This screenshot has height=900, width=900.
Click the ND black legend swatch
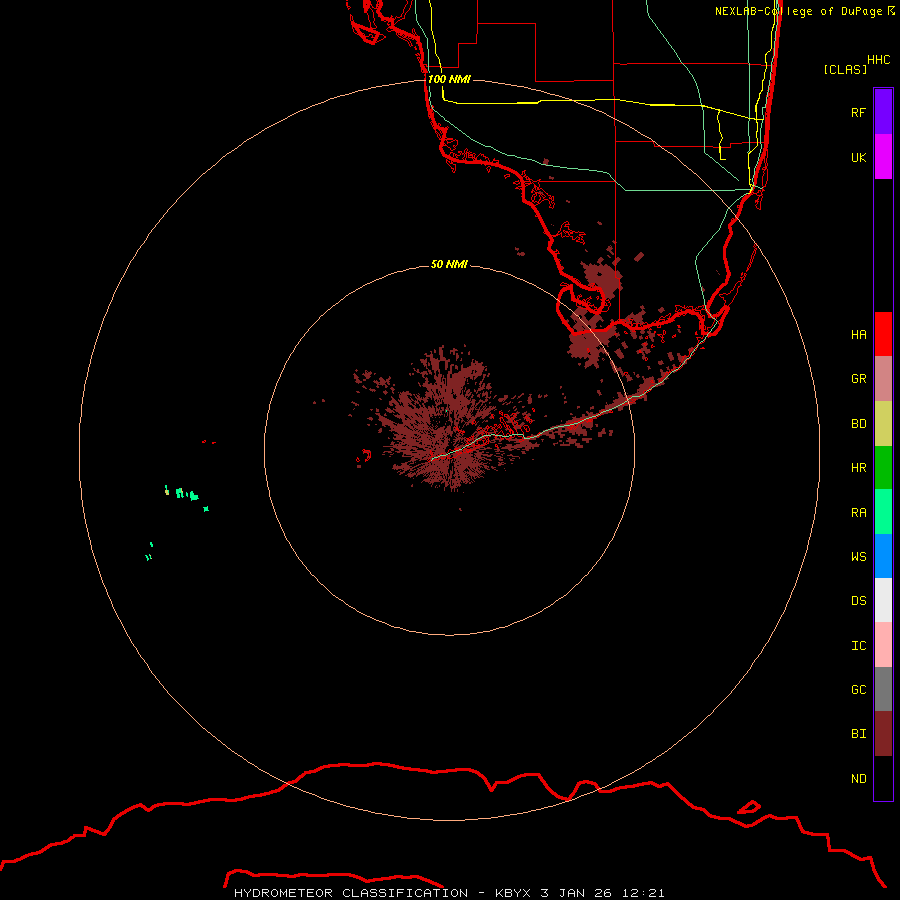[x=883, y=778]
